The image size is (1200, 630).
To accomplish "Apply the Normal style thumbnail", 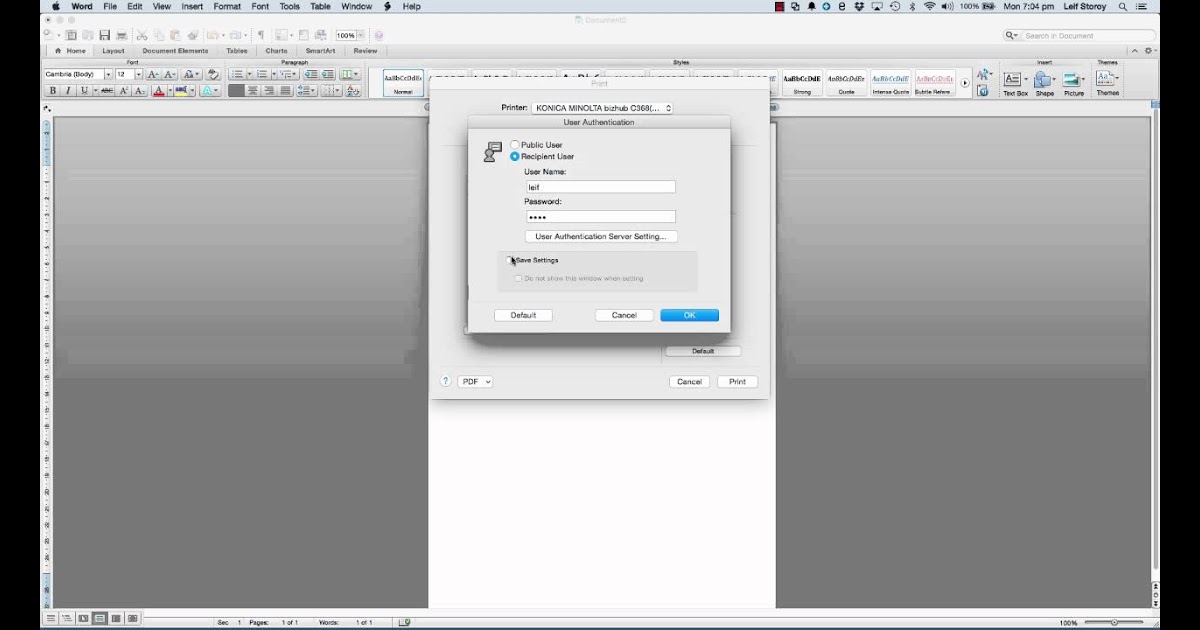I will (403, 83).
